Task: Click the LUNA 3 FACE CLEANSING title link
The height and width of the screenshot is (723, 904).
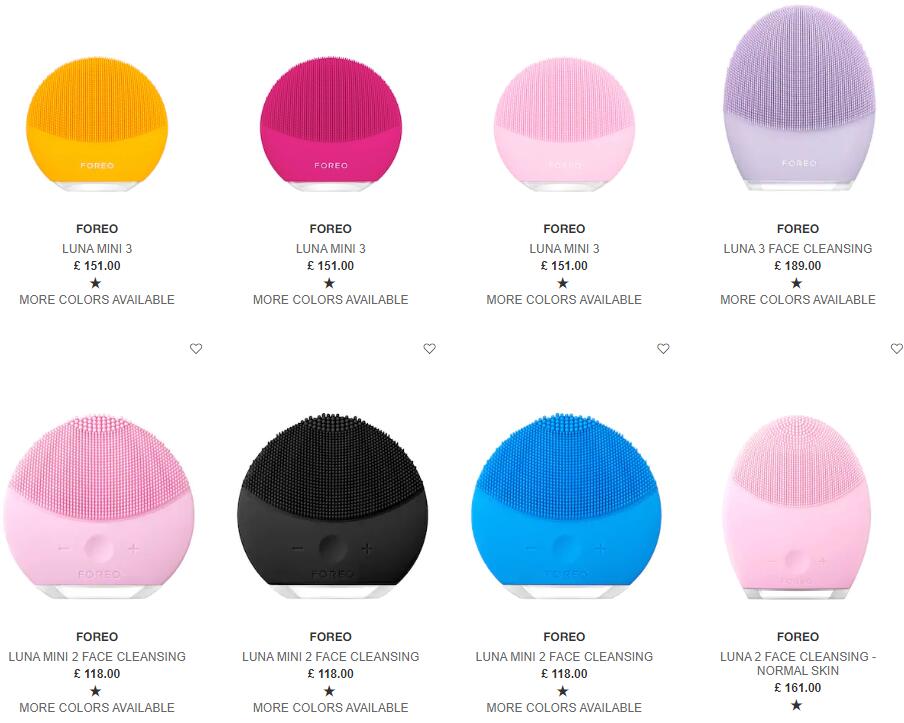Action: tap(798, 248)
